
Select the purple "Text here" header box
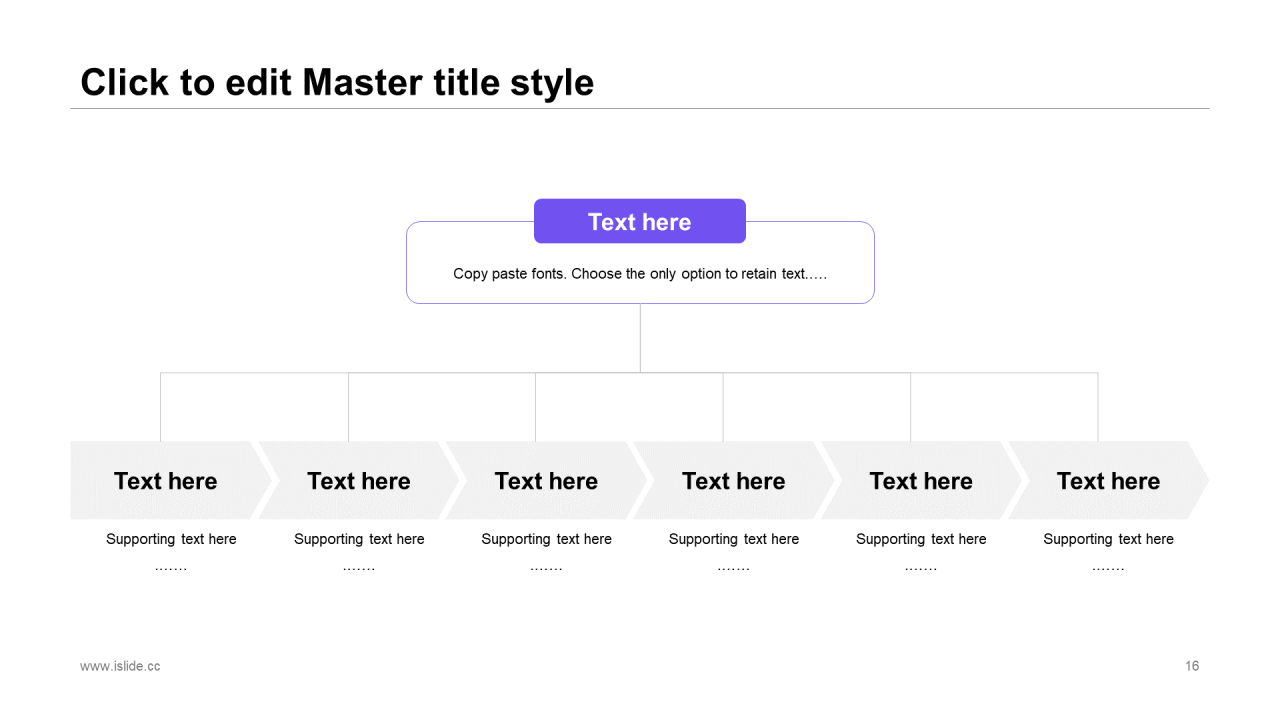pyautogui.click(x=640, y=221)
